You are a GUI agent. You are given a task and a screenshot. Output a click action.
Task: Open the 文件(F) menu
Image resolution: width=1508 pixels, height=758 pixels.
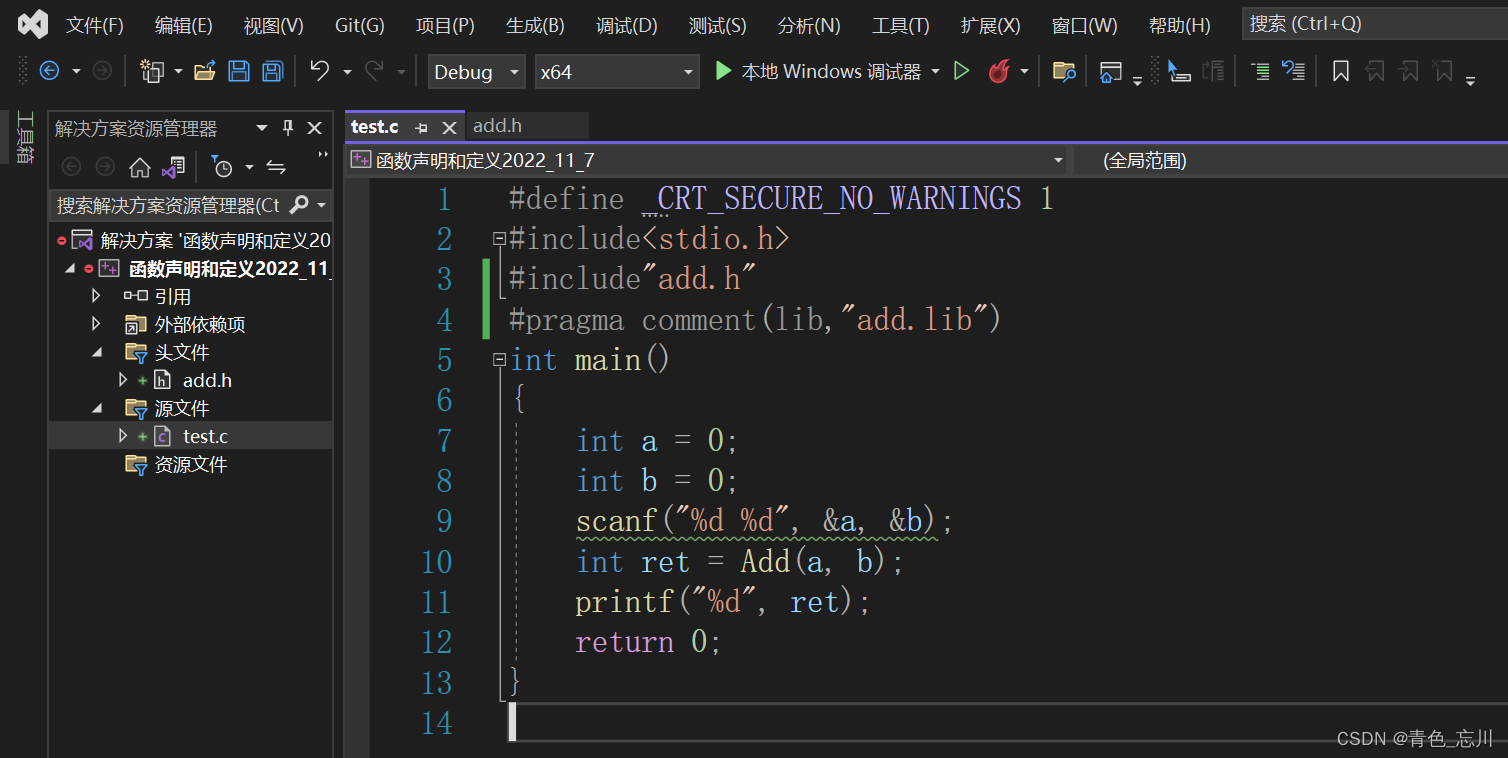tap(95, 25)
